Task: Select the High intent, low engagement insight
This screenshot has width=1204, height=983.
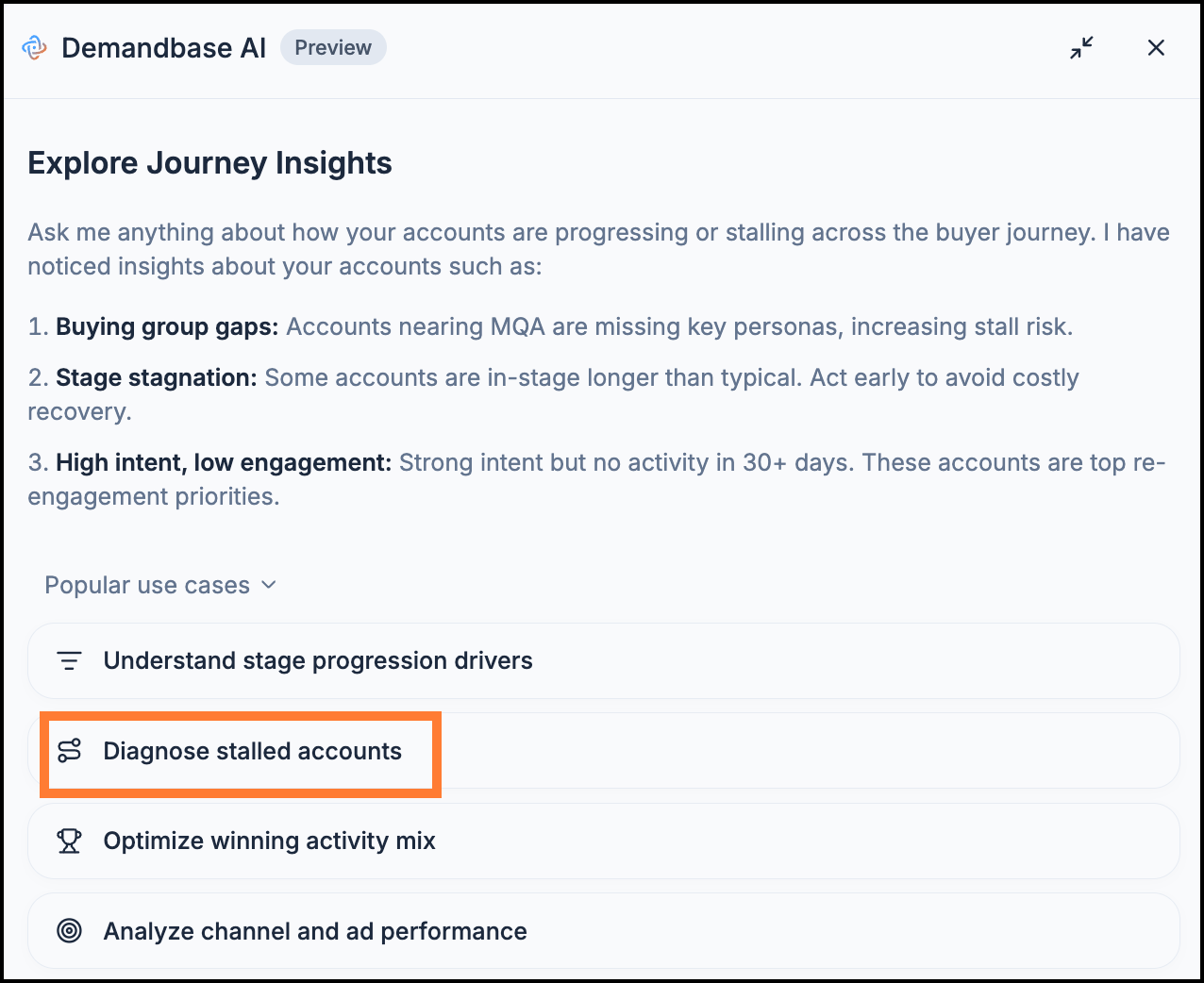Action: coord(596,479)
